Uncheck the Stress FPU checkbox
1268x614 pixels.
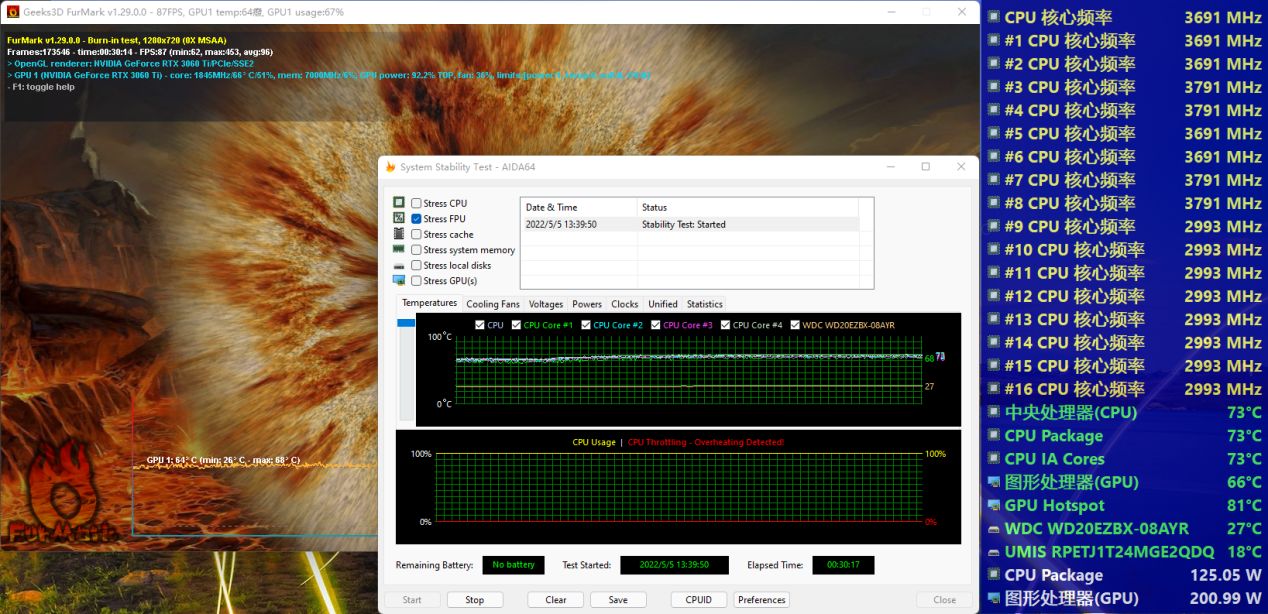click(x=417, y=218)
